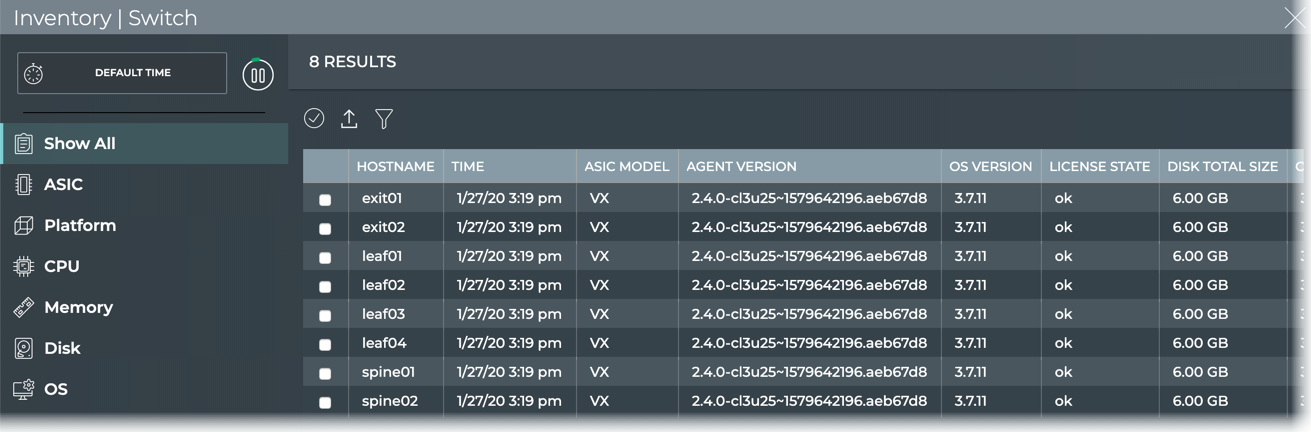
Task: Check the spine02 row checkbox
Action: [x=325, y=403]
